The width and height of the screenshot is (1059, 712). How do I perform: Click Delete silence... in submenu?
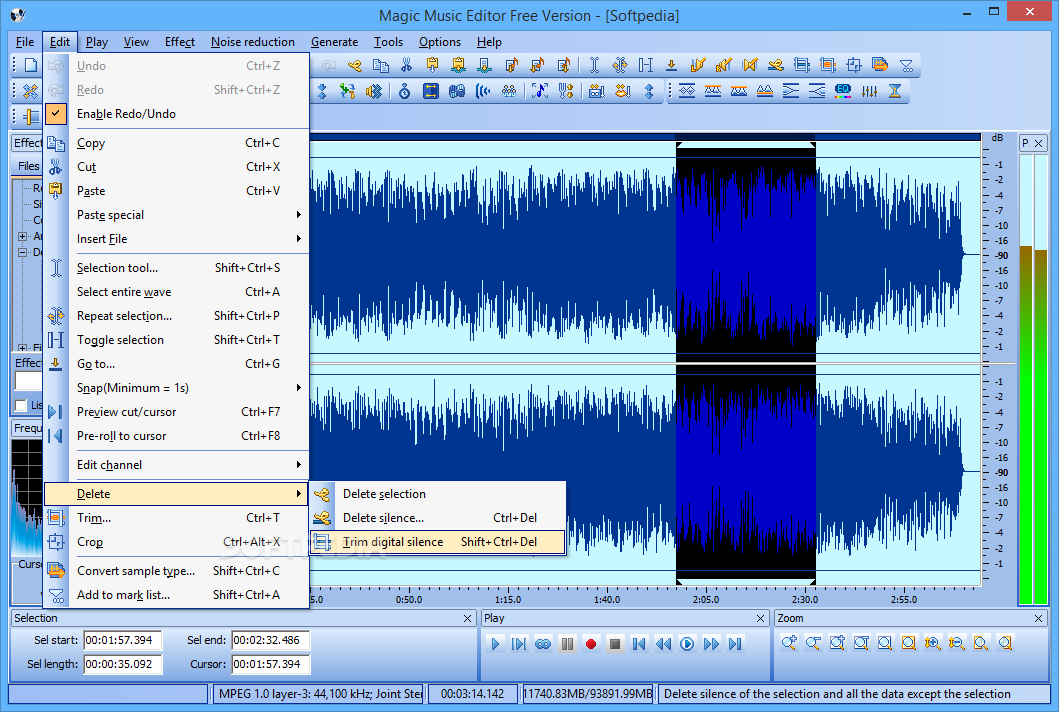(383, 518)
